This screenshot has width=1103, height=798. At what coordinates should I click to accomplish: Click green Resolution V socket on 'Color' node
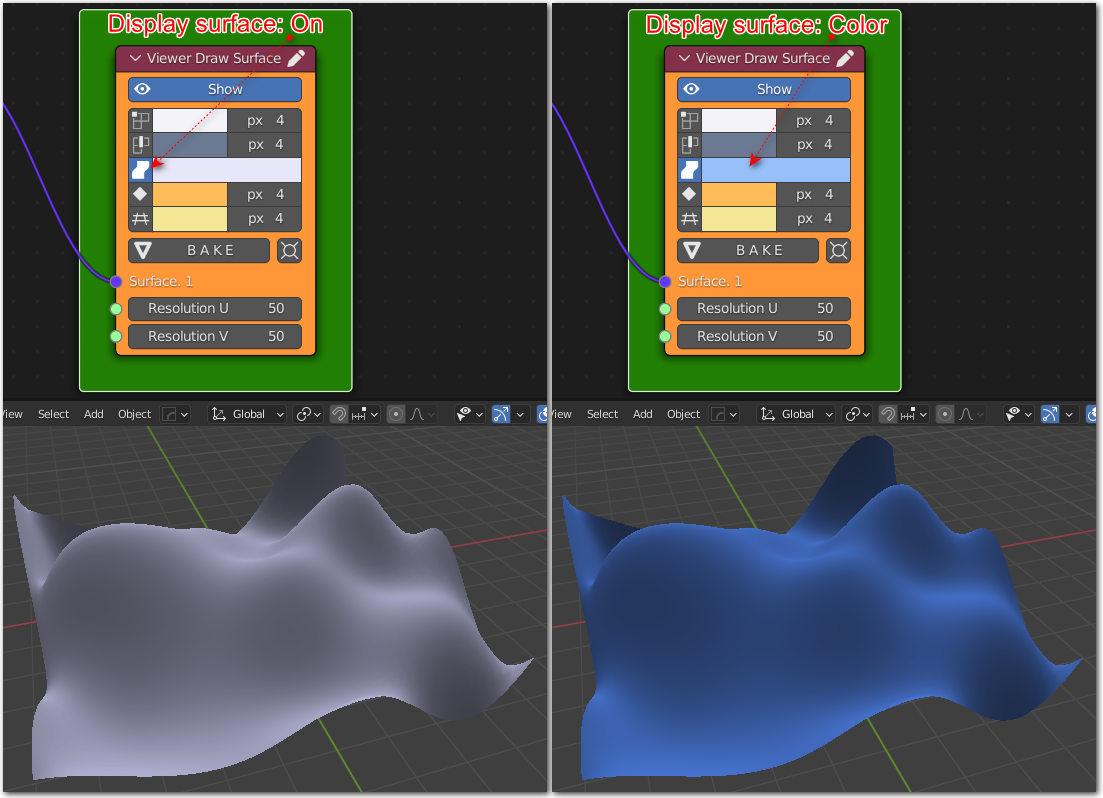665,336
